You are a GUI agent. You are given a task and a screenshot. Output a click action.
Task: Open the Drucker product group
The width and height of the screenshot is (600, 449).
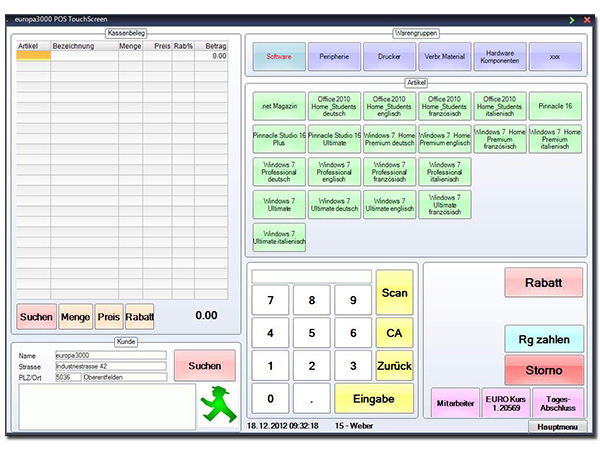(x=389, y=56)
